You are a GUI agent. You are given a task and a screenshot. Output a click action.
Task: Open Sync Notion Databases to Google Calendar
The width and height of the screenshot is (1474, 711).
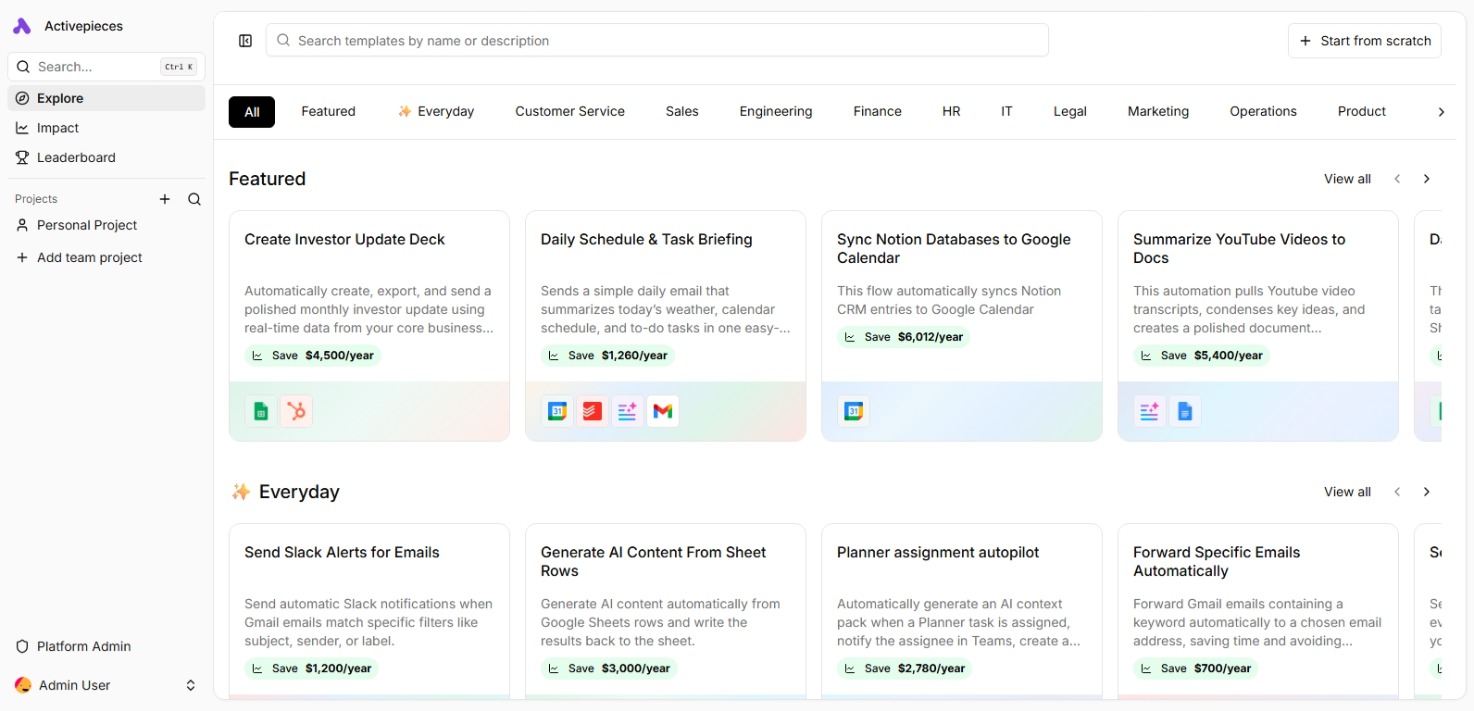962,326
